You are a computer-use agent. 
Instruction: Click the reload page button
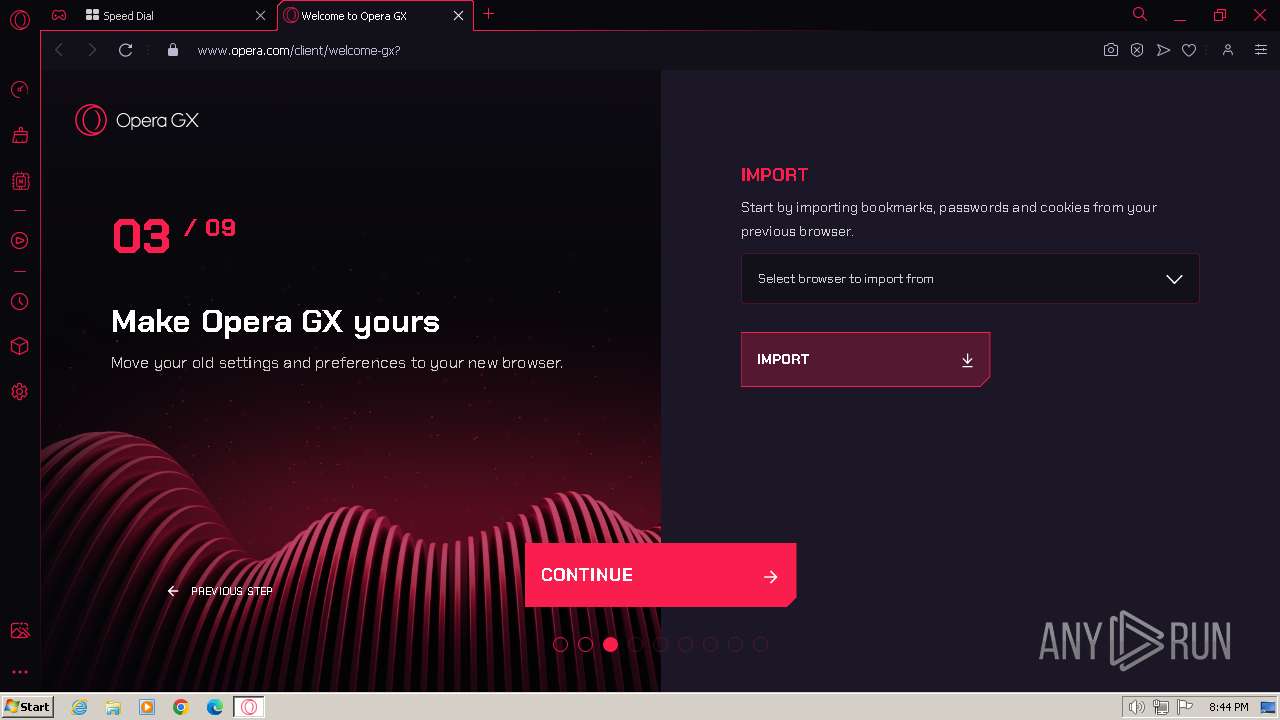(125, 50)
